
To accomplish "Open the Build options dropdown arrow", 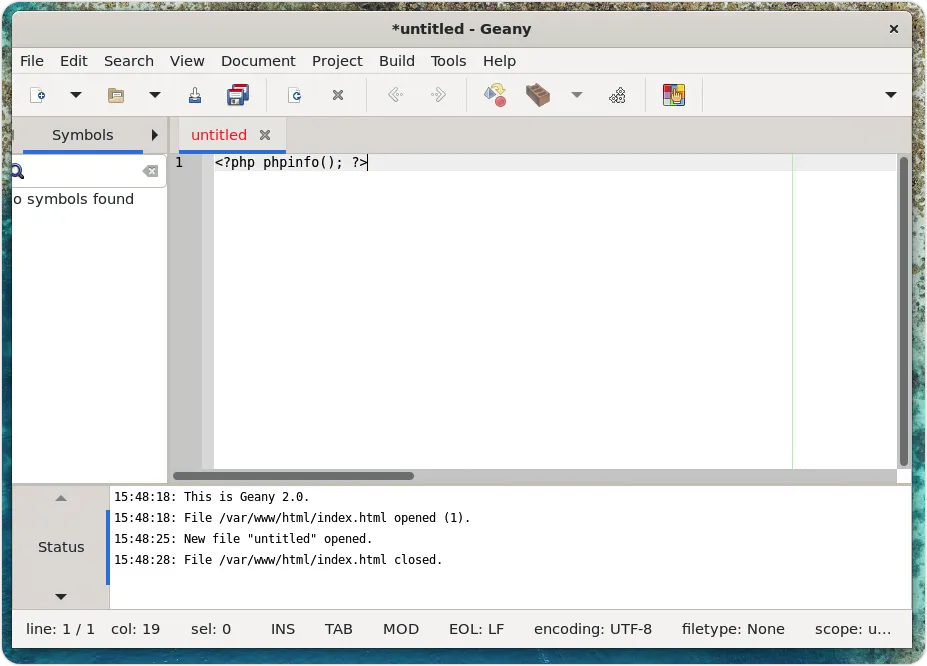I will click(577, 95).
